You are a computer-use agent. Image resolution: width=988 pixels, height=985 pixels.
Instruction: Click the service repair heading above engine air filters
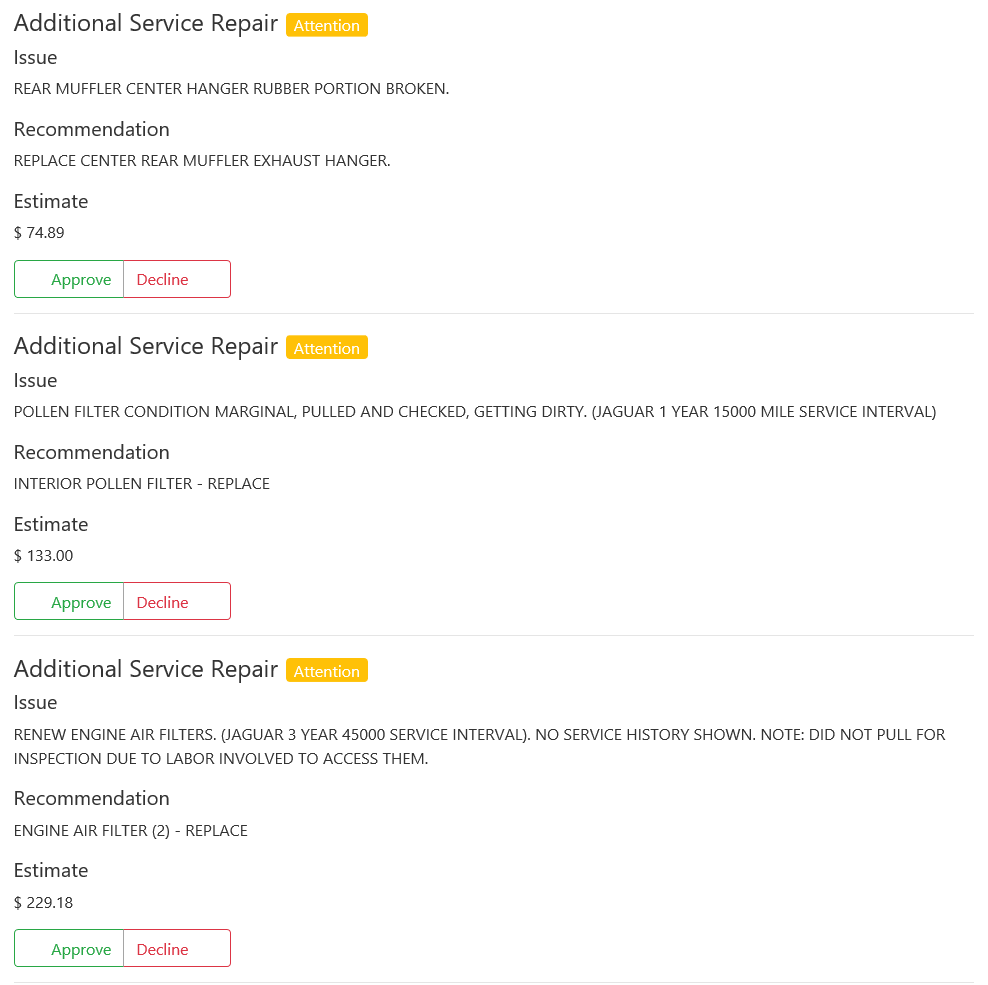tap(146, 669)
